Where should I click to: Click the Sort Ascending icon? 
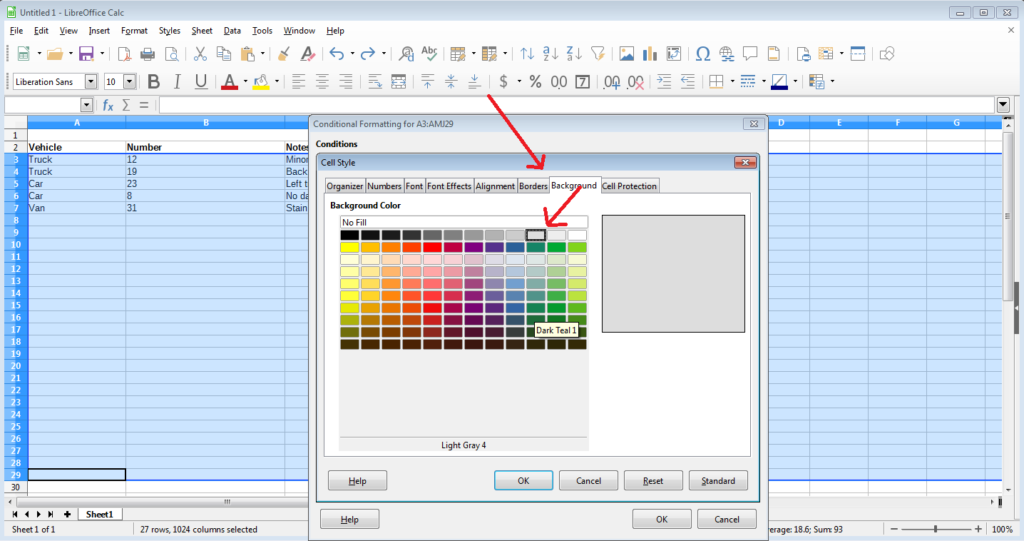(551, 54)
